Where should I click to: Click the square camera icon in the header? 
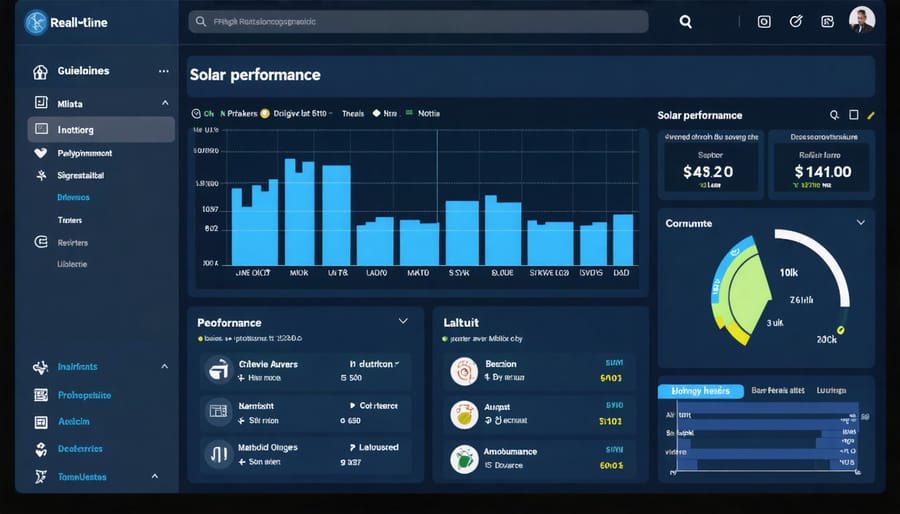764,21
